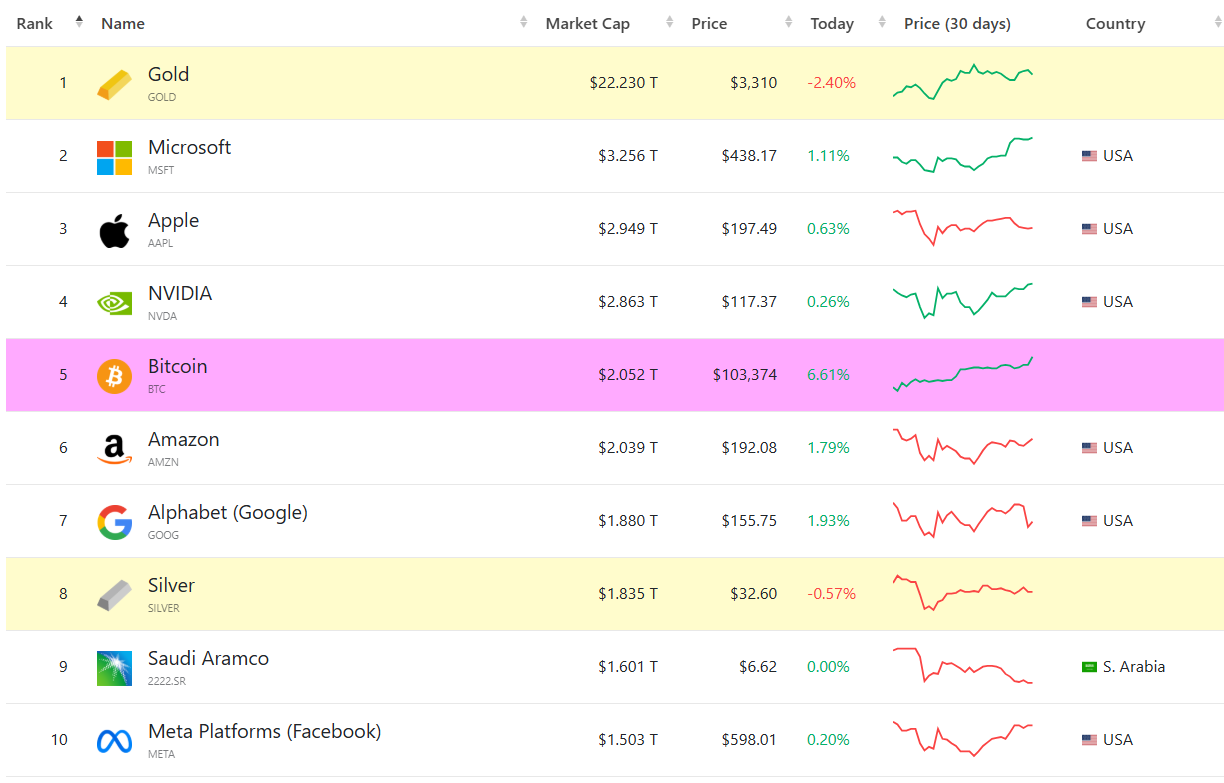This screenshot has height=783, width=1224.
Task: Click Microsoft price $438.17
Action: click(749, 156)
